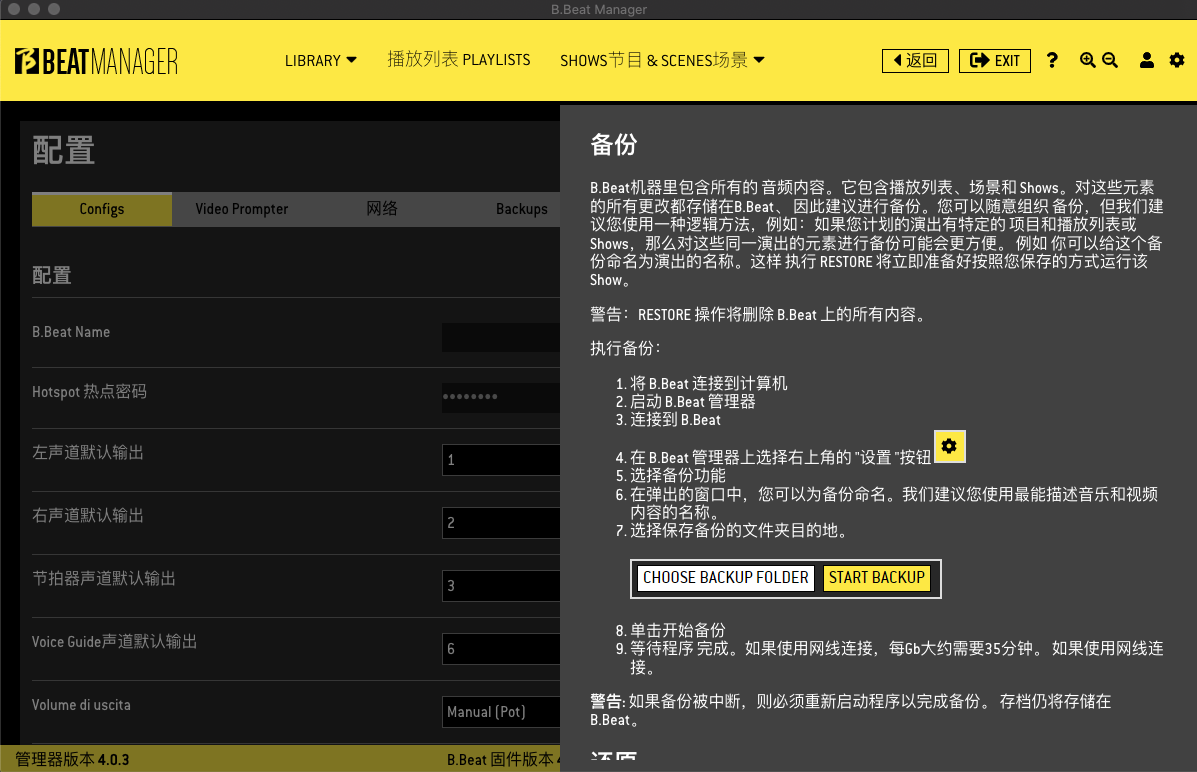Click the 返回 back button

915,60
